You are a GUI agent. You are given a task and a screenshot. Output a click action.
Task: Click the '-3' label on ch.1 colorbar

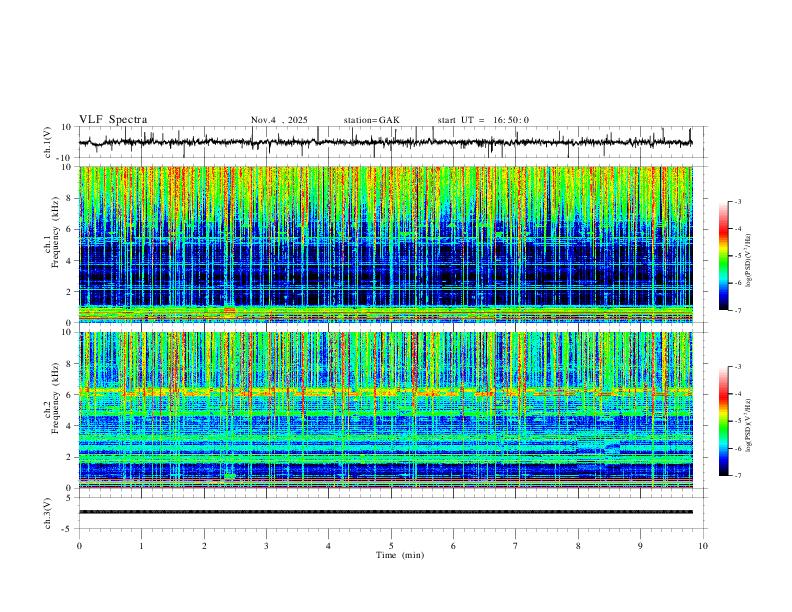pyautogui.click(x=738, y=201)
